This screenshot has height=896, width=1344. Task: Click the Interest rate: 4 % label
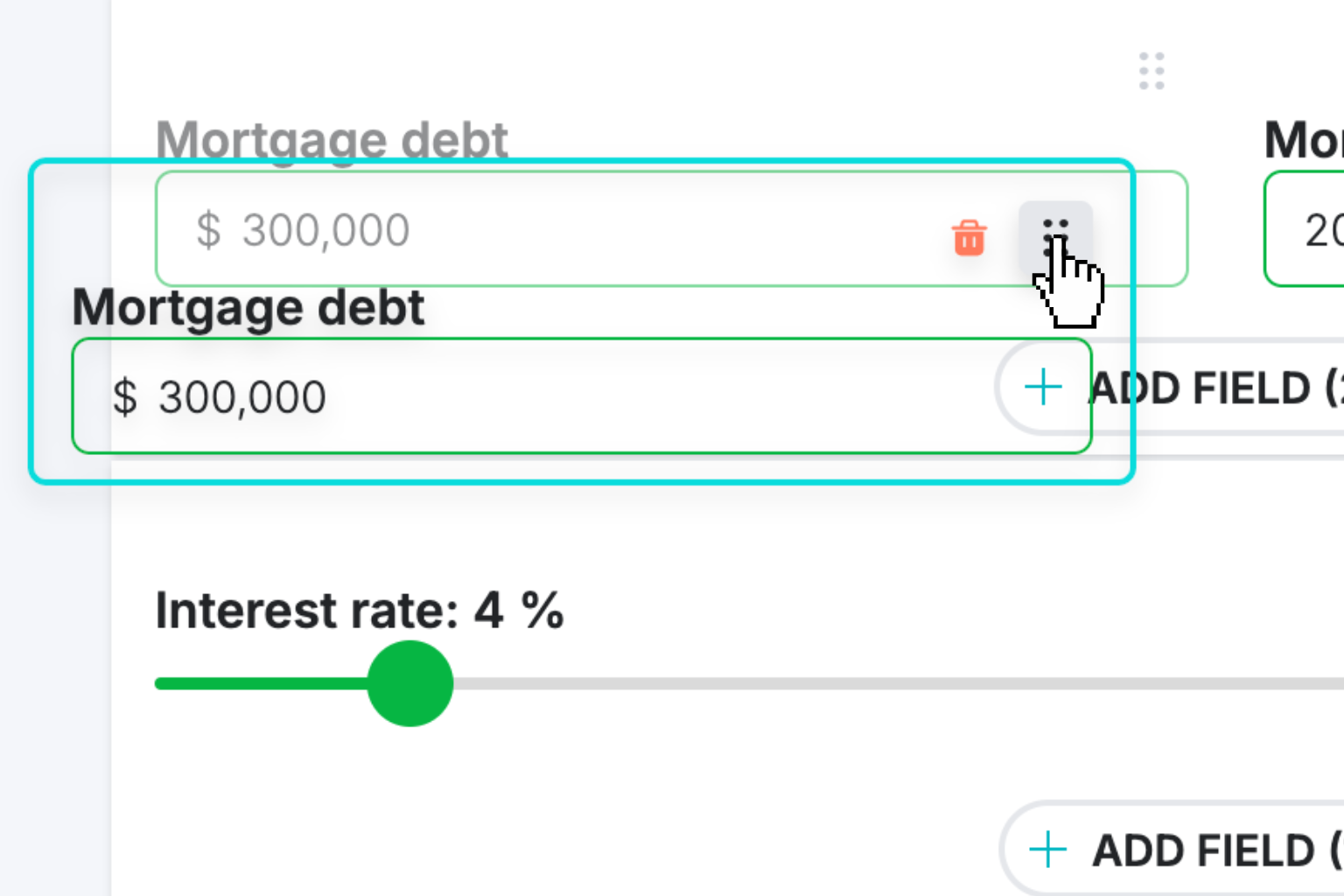tap(360, 610)
